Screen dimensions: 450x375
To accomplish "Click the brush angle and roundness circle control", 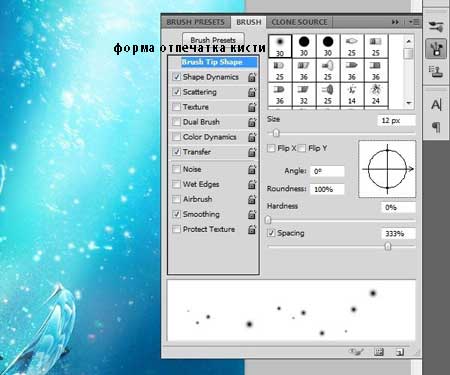I will click(387, 169).
